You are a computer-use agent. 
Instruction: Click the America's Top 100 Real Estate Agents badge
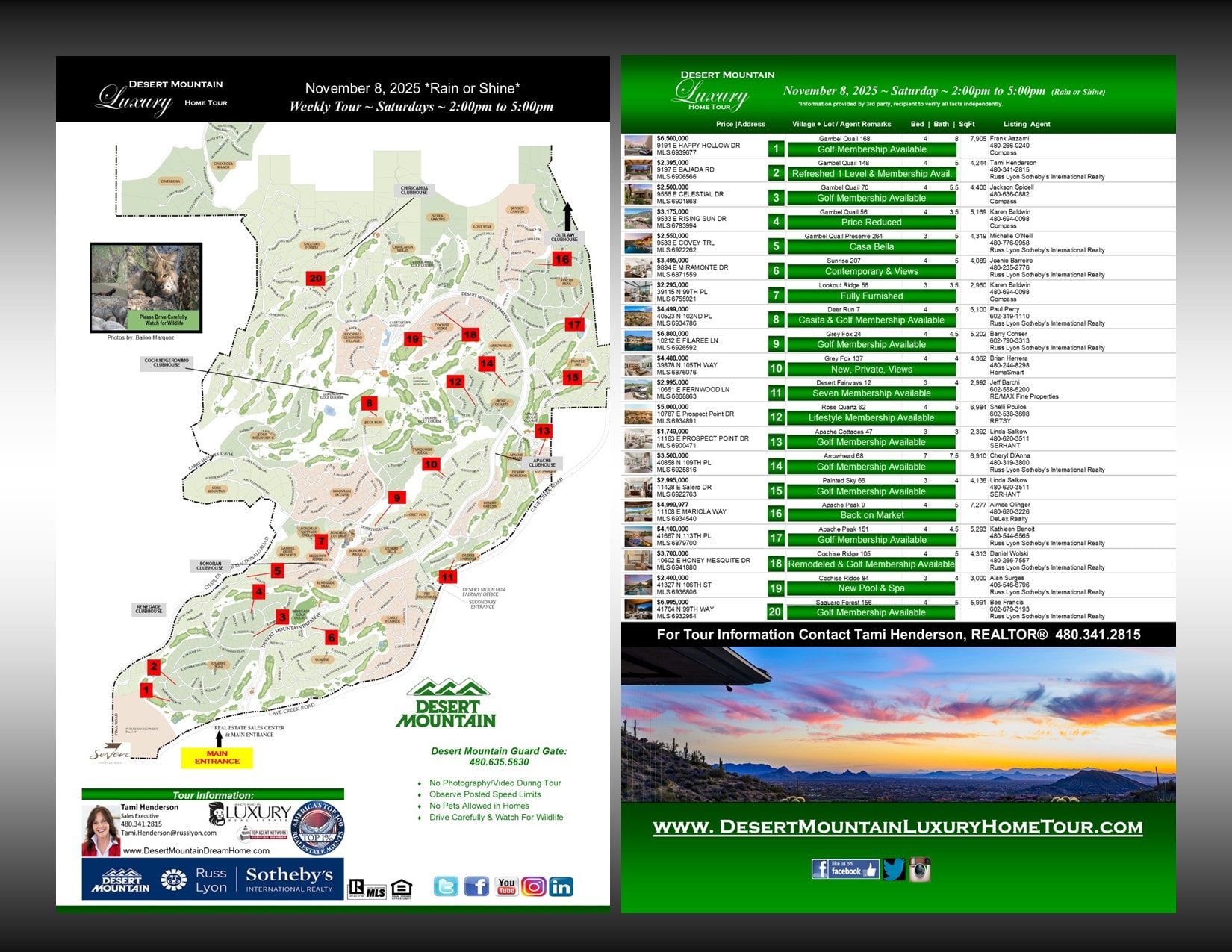tap(318, 828)
